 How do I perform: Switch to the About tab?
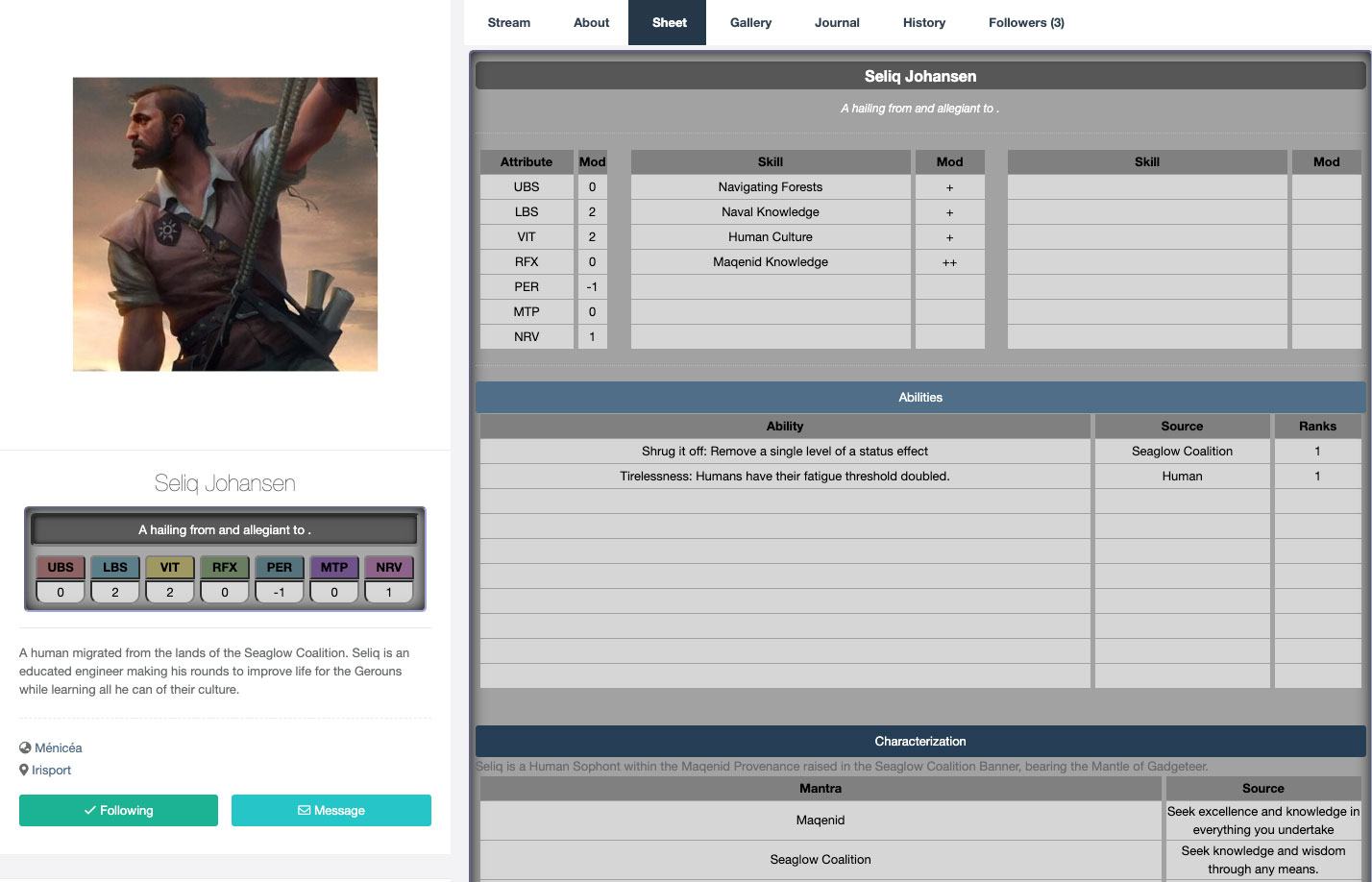591,22
